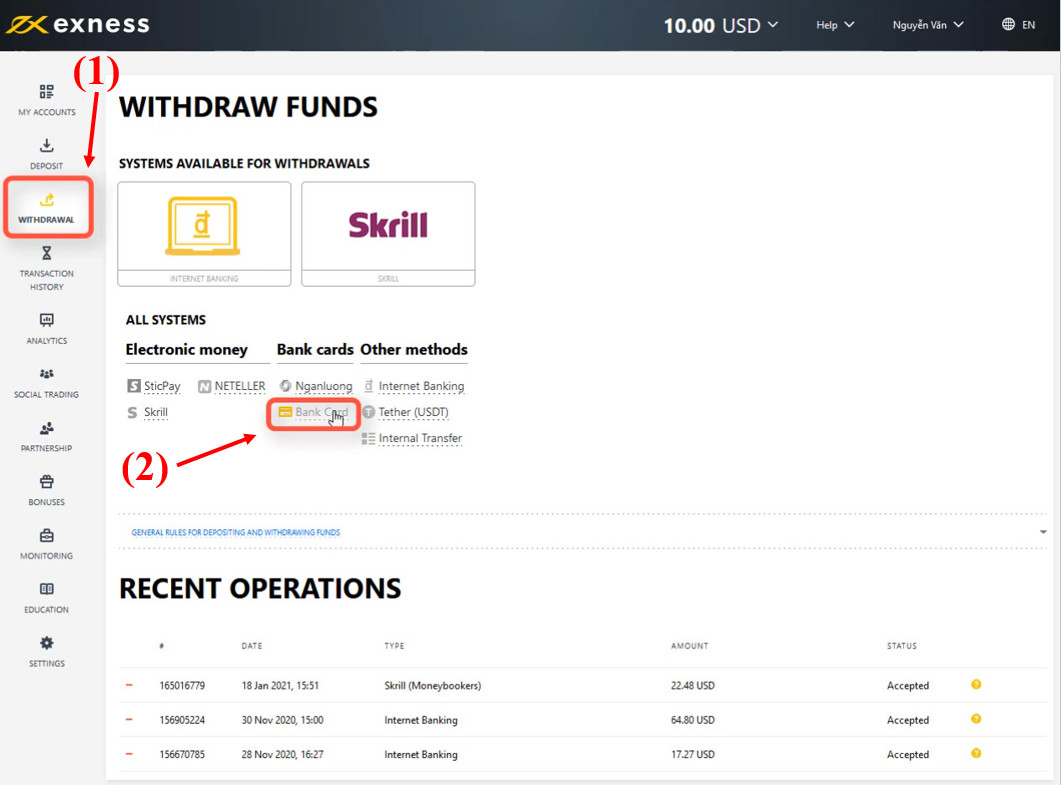Click date 28 Nov 2020, 16:27
The height and width of the screenshot is (785, 1061).
tap(283, 755)
